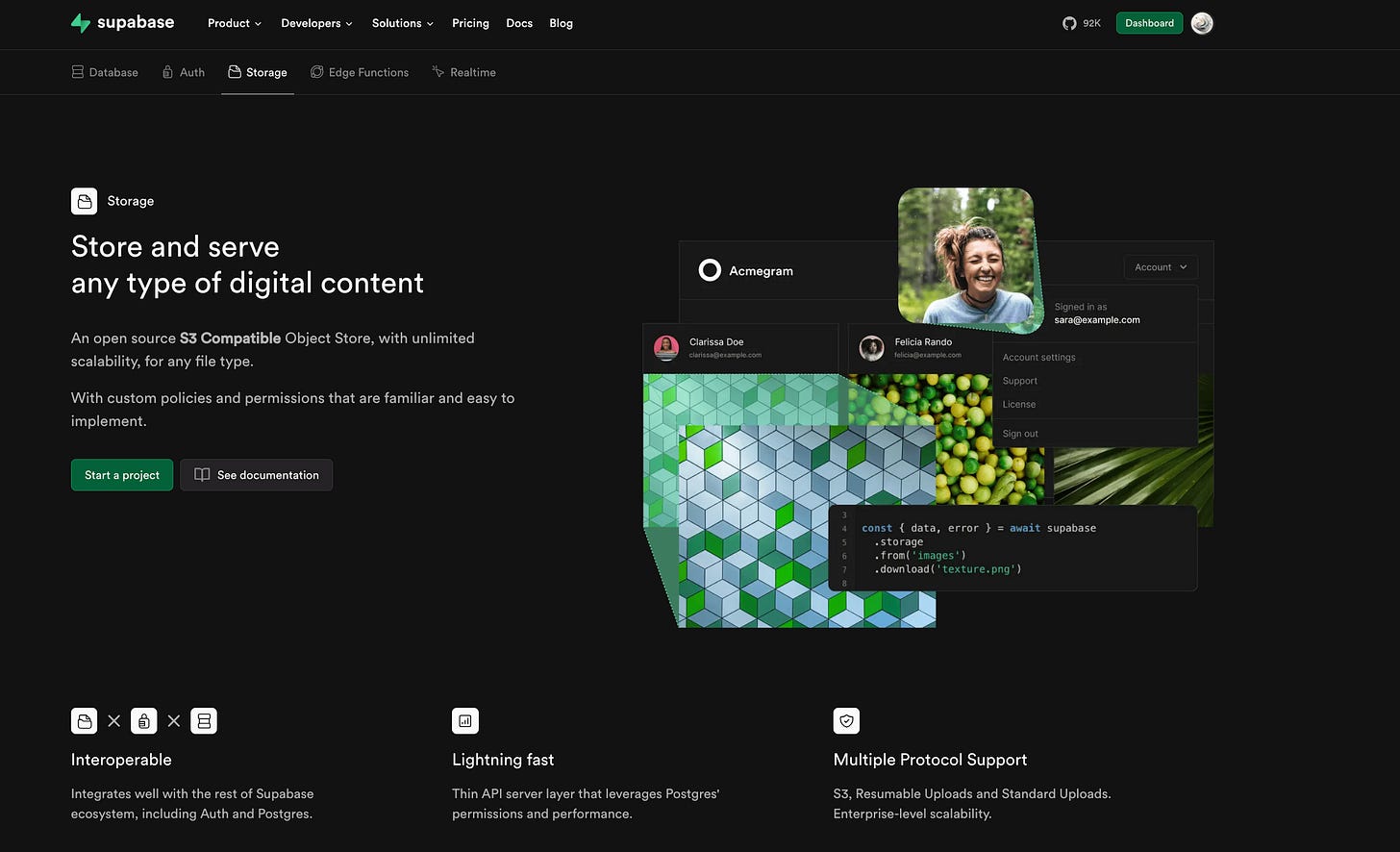The image size is (1400, 852).
Task: Click the Database tab icon
Action: [78, 72]
